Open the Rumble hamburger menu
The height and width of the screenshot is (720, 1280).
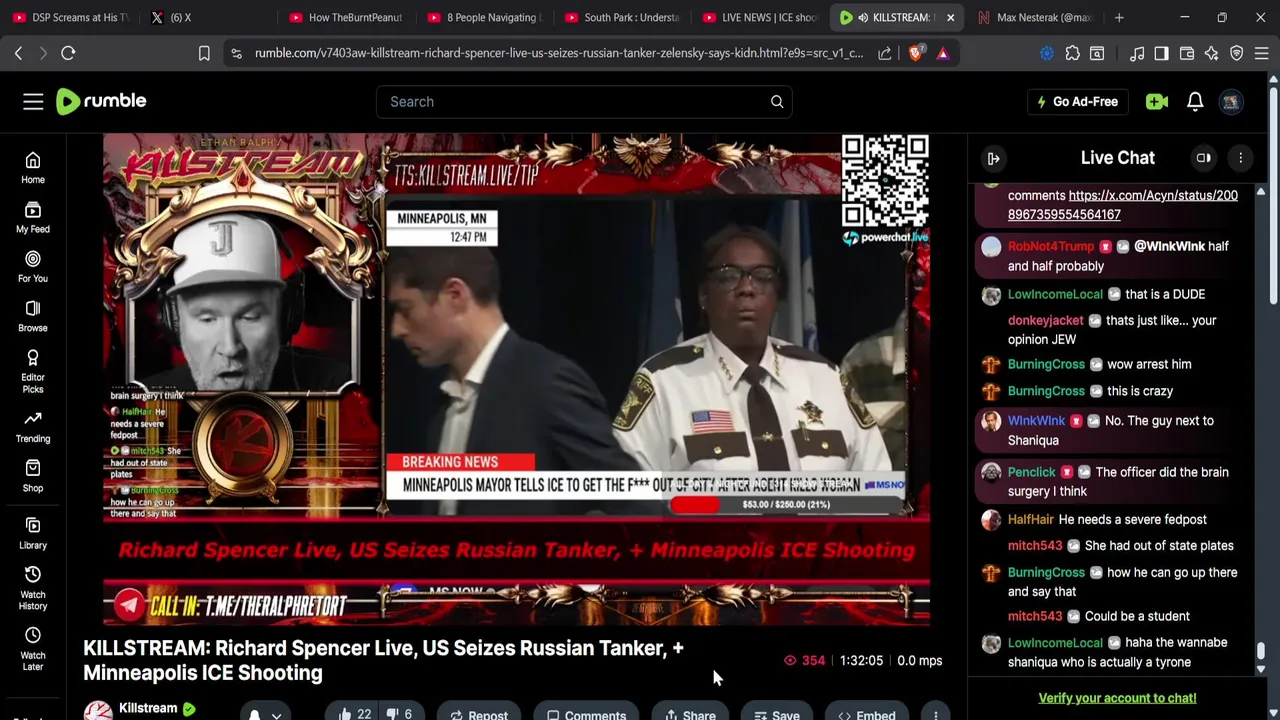pyautogui.click(x=33, y=101)
